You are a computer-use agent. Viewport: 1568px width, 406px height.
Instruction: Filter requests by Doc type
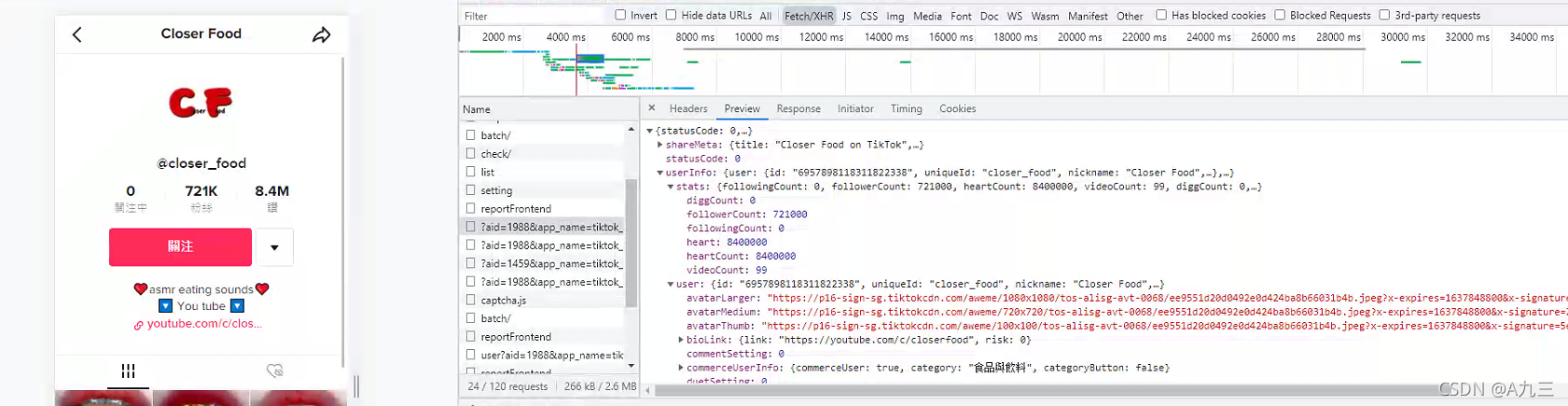[x=989, y=16]
